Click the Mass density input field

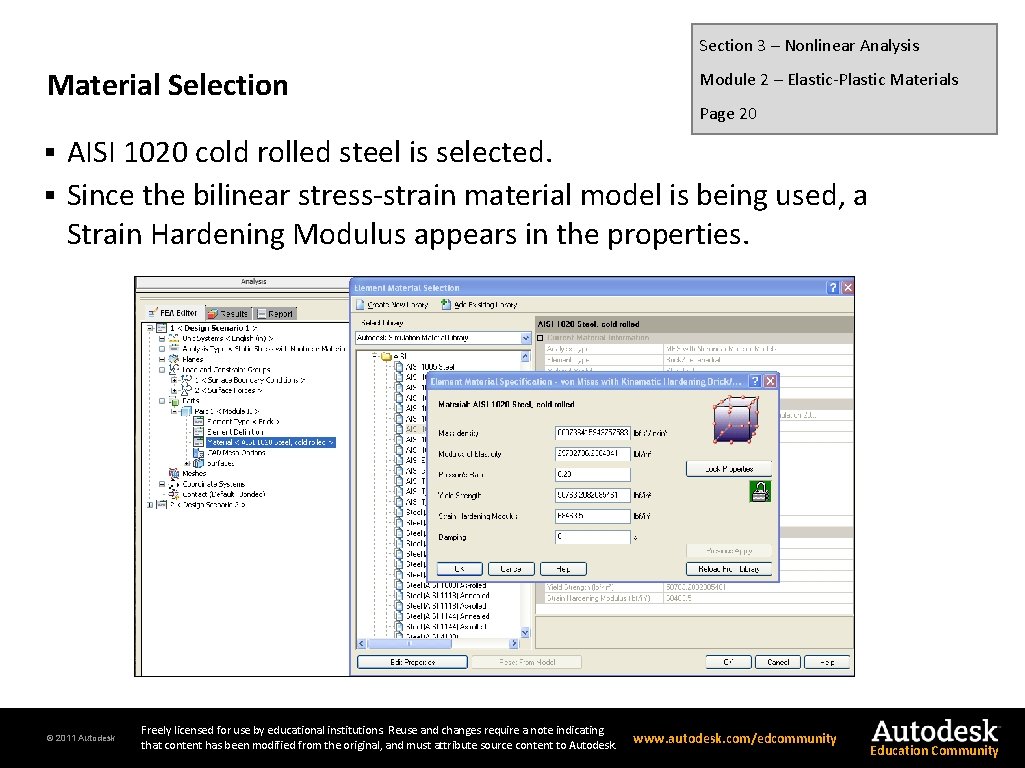point(592,433)
